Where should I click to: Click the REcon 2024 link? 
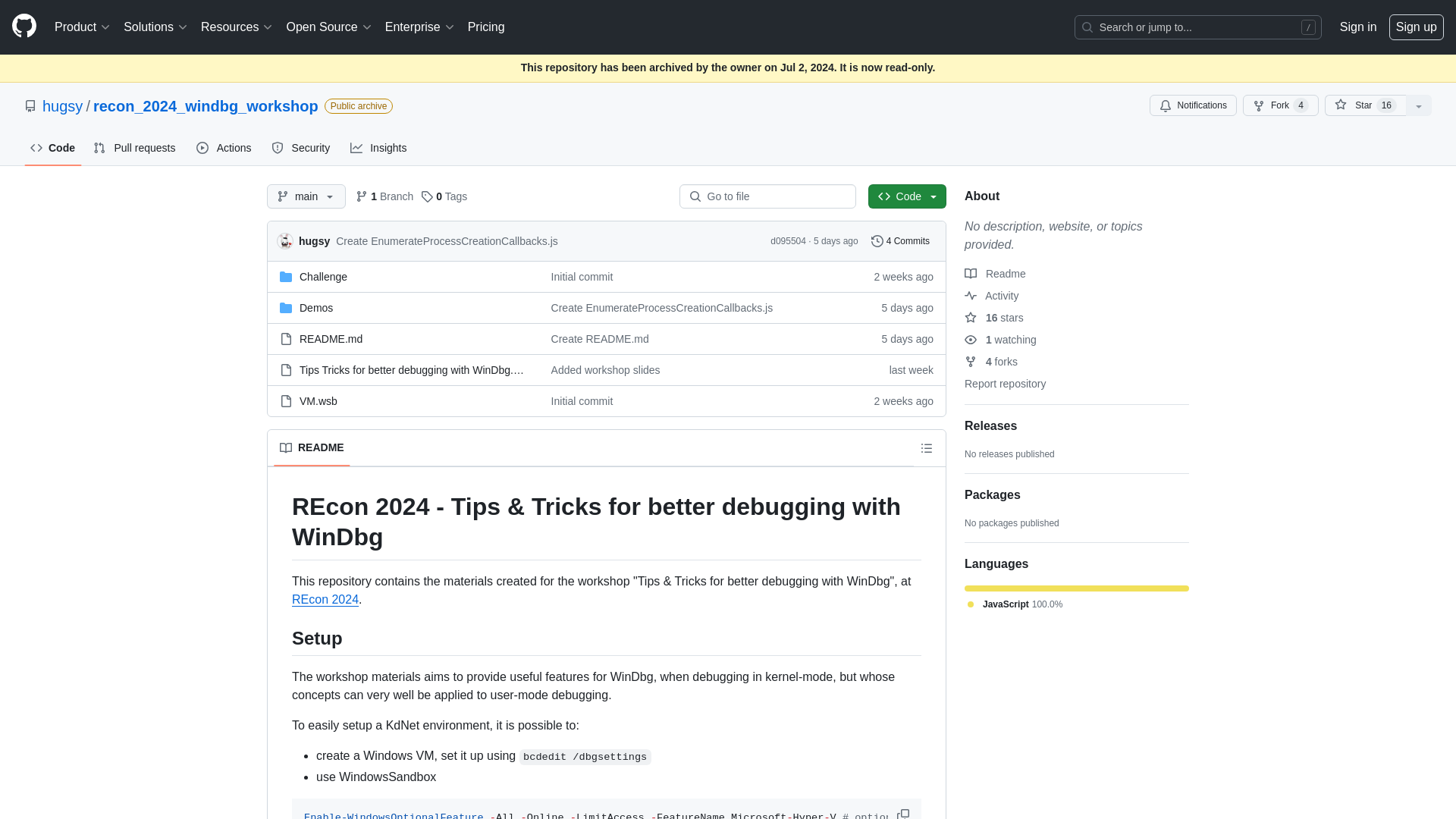coord(325,599)
